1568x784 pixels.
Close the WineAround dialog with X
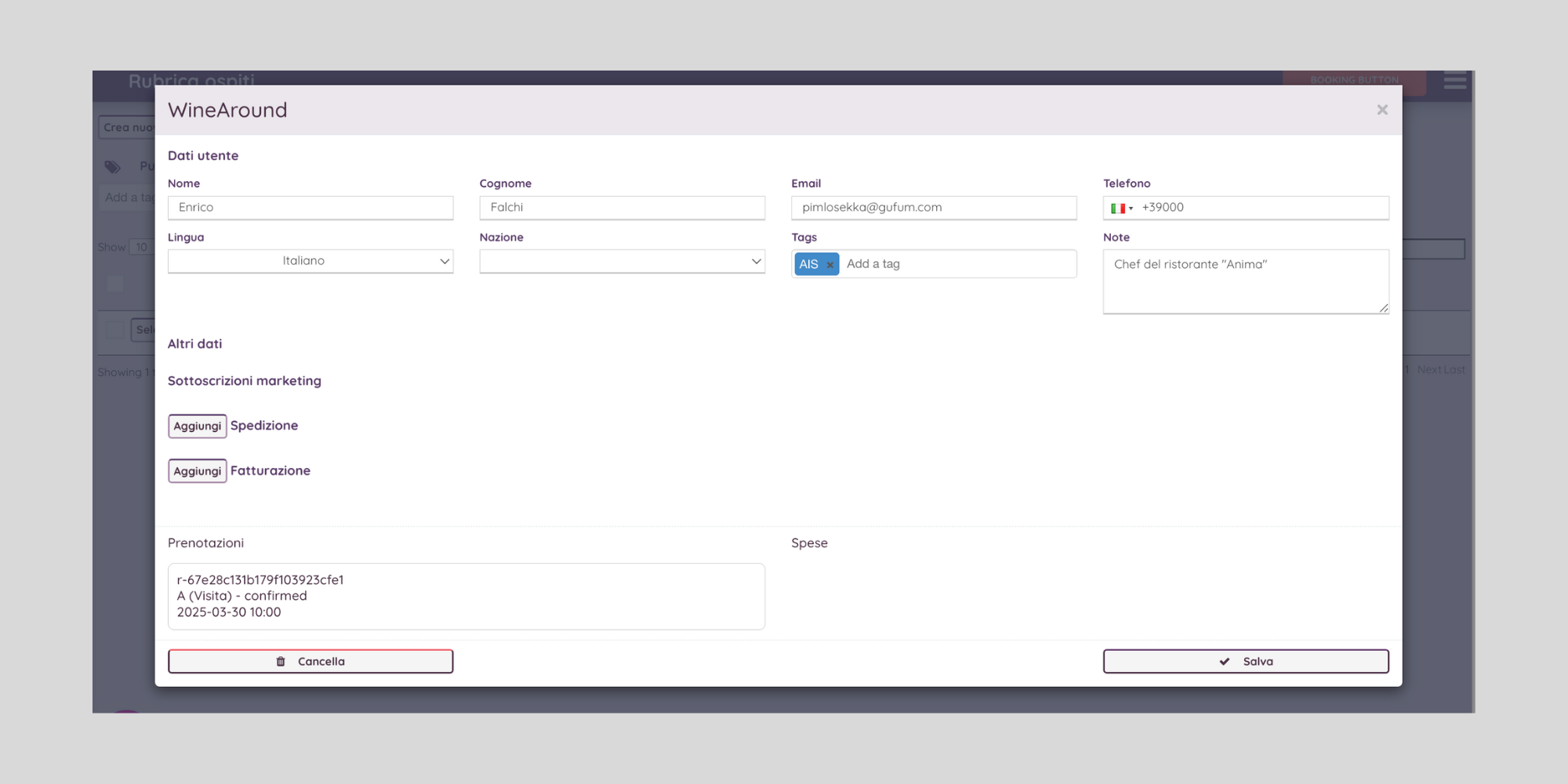[x=1382, y=110]
